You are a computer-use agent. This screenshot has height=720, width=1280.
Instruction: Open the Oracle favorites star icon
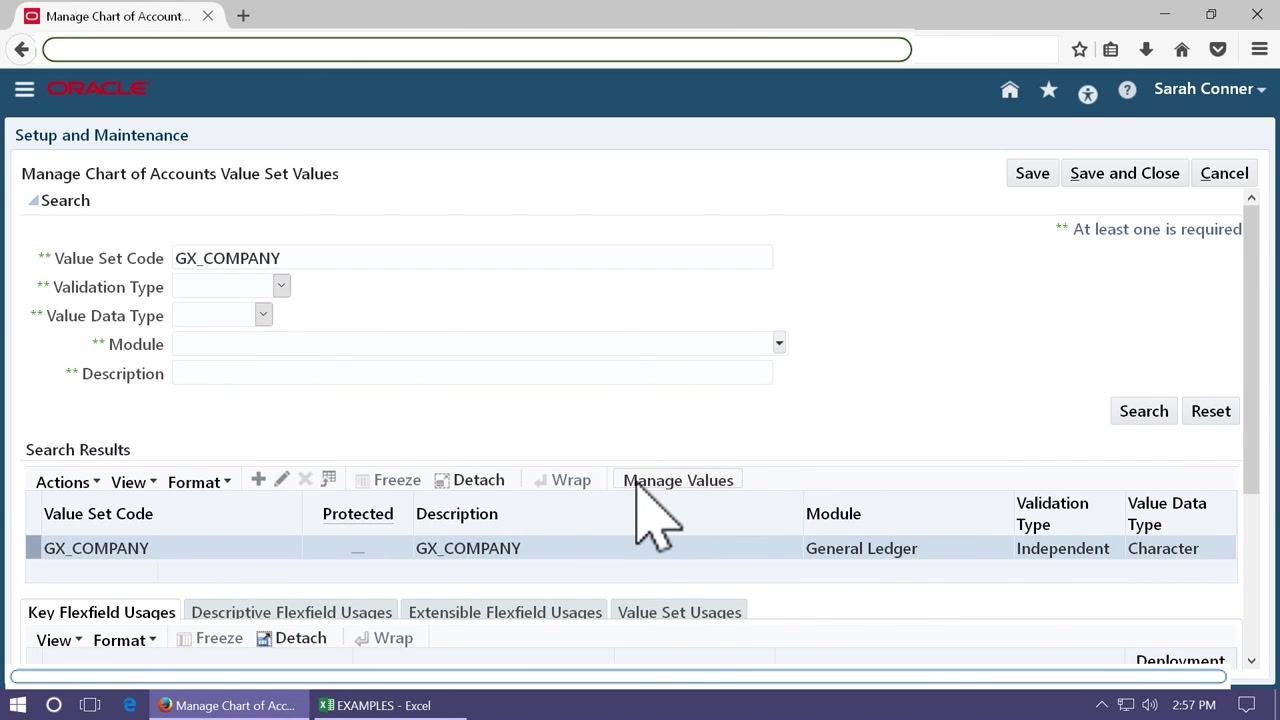tap(1049, 90)
